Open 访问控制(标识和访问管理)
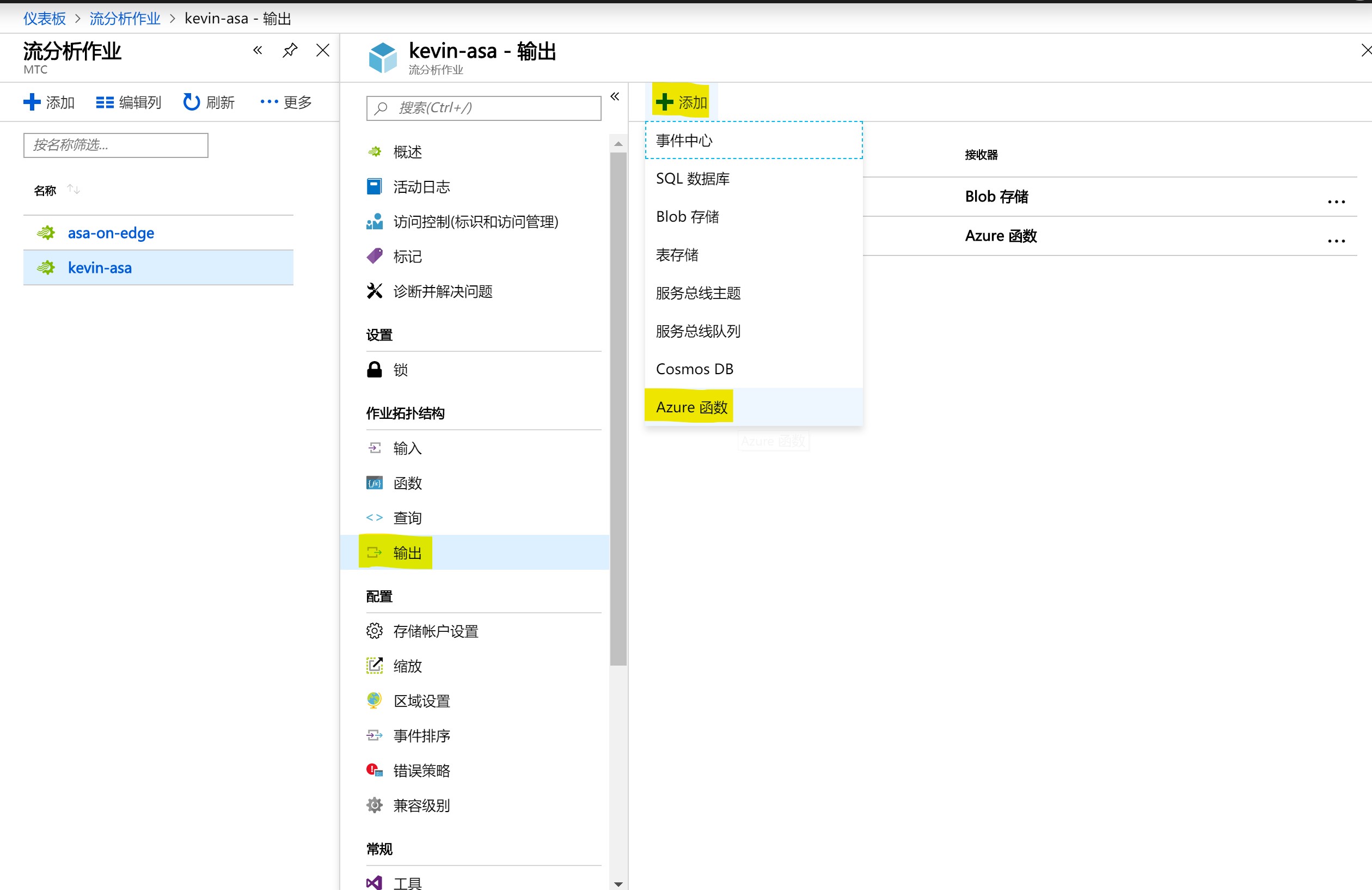 pos(475,222)
